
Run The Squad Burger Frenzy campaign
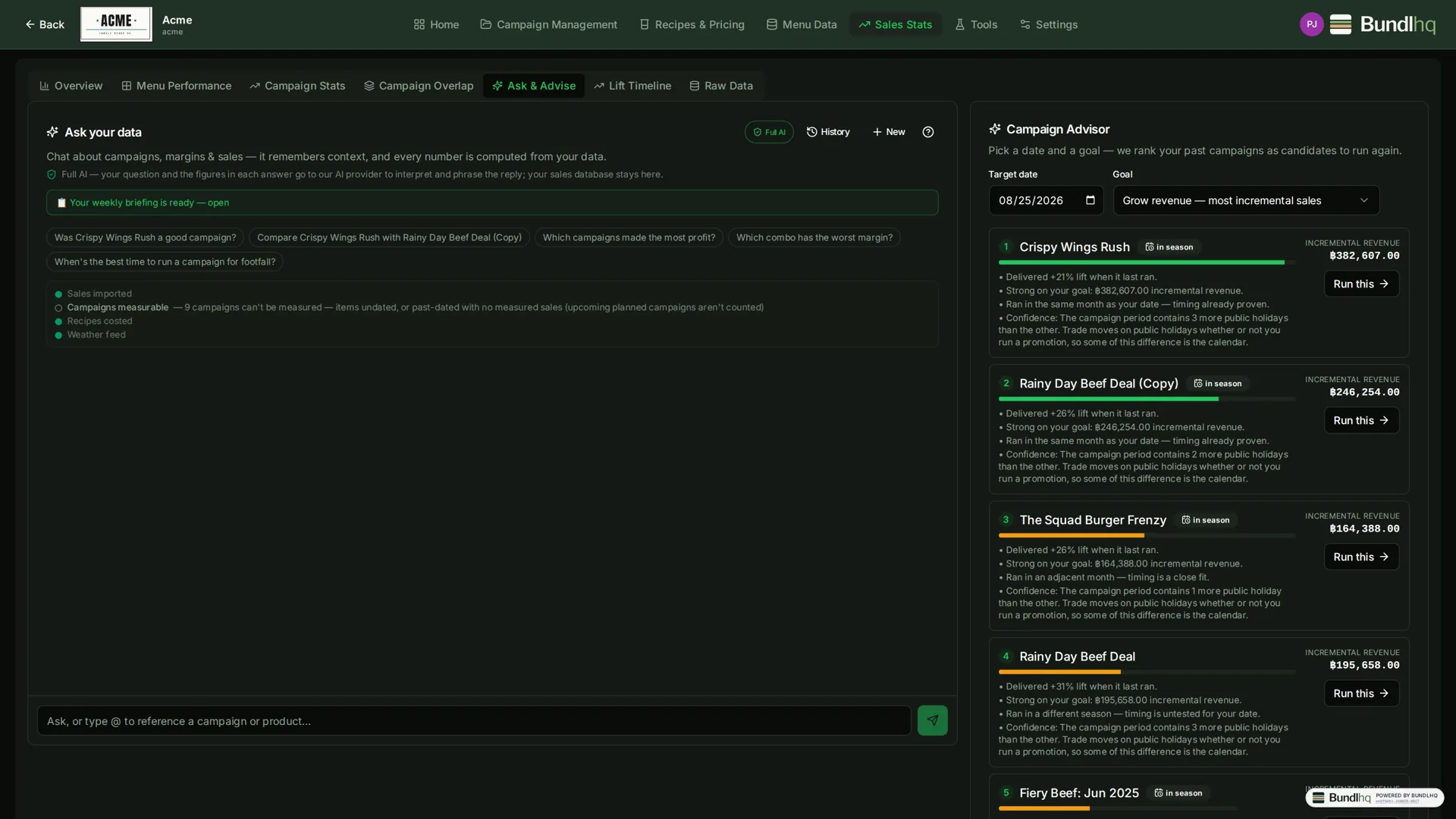point(1361,557)
